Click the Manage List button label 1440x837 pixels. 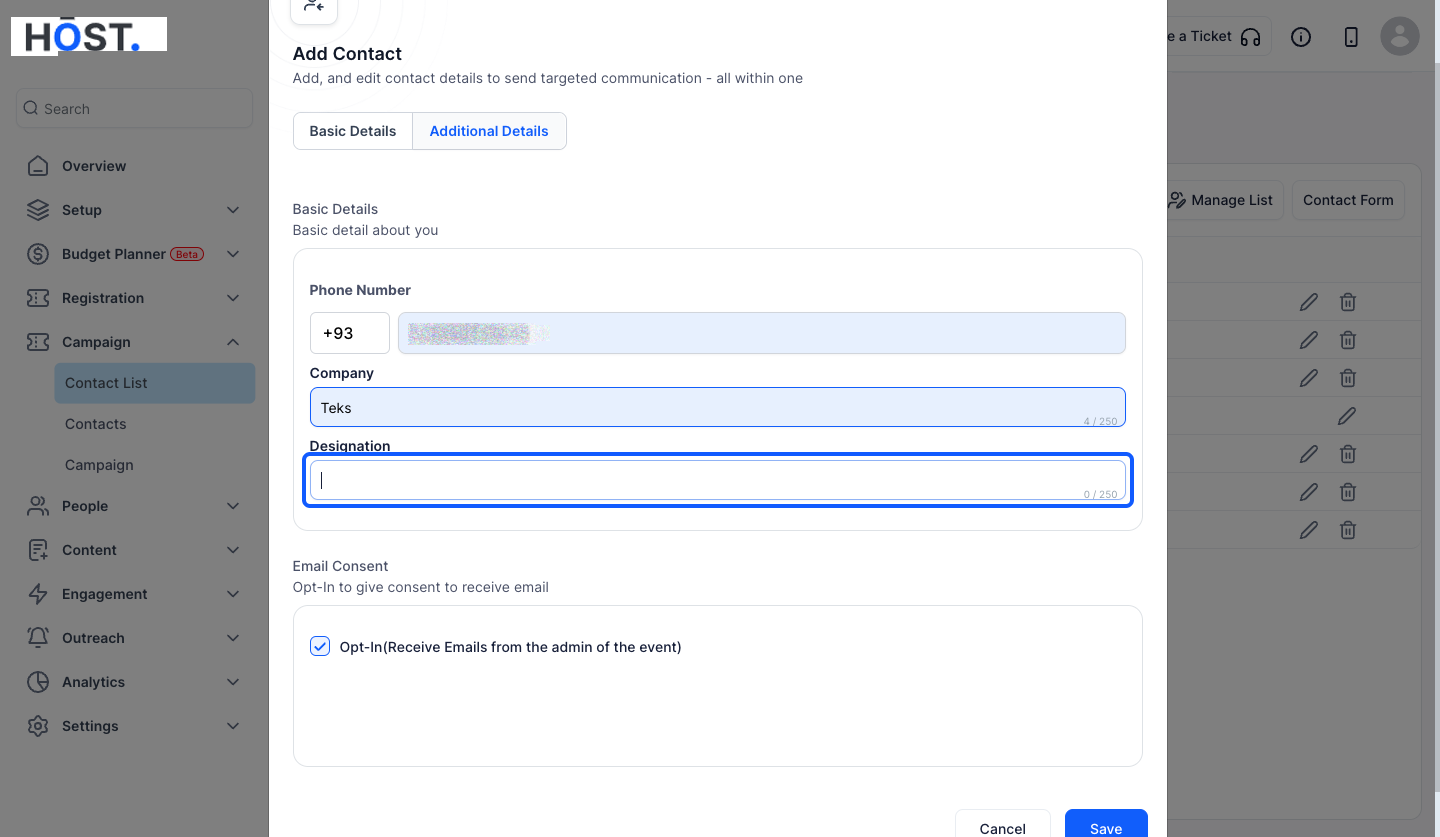[1232, 200]
